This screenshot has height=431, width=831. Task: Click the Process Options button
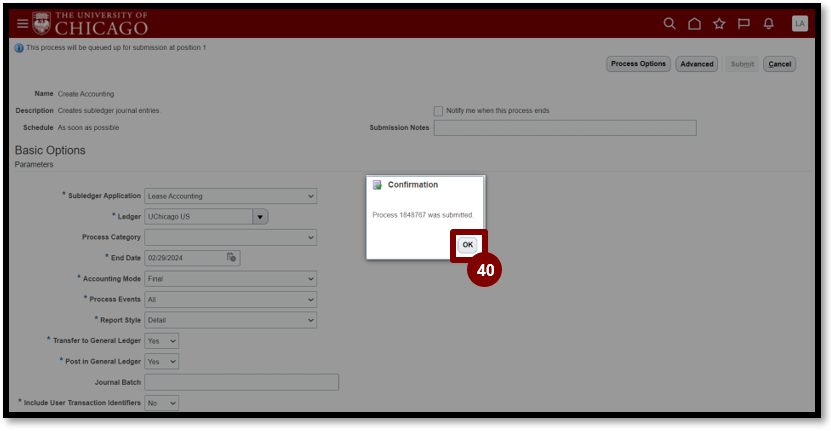[x=638, y=64]
